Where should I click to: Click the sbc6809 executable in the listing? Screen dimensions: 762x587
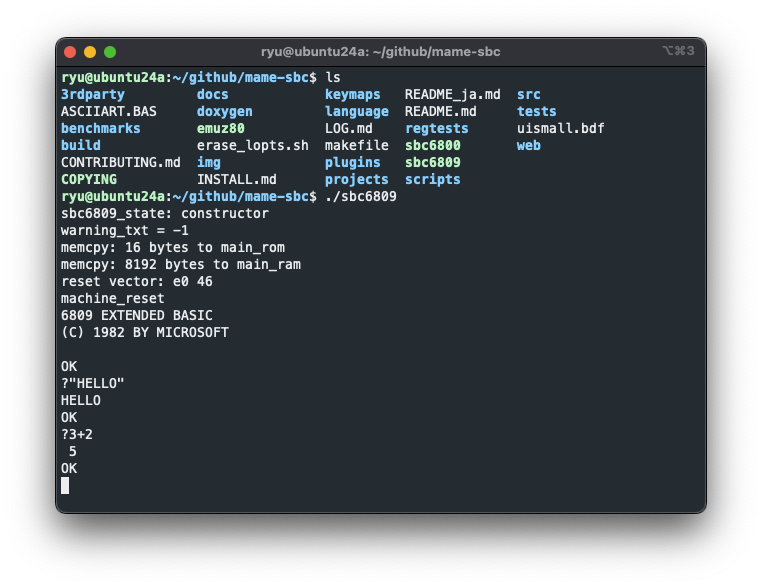click(x=433, y=162)
